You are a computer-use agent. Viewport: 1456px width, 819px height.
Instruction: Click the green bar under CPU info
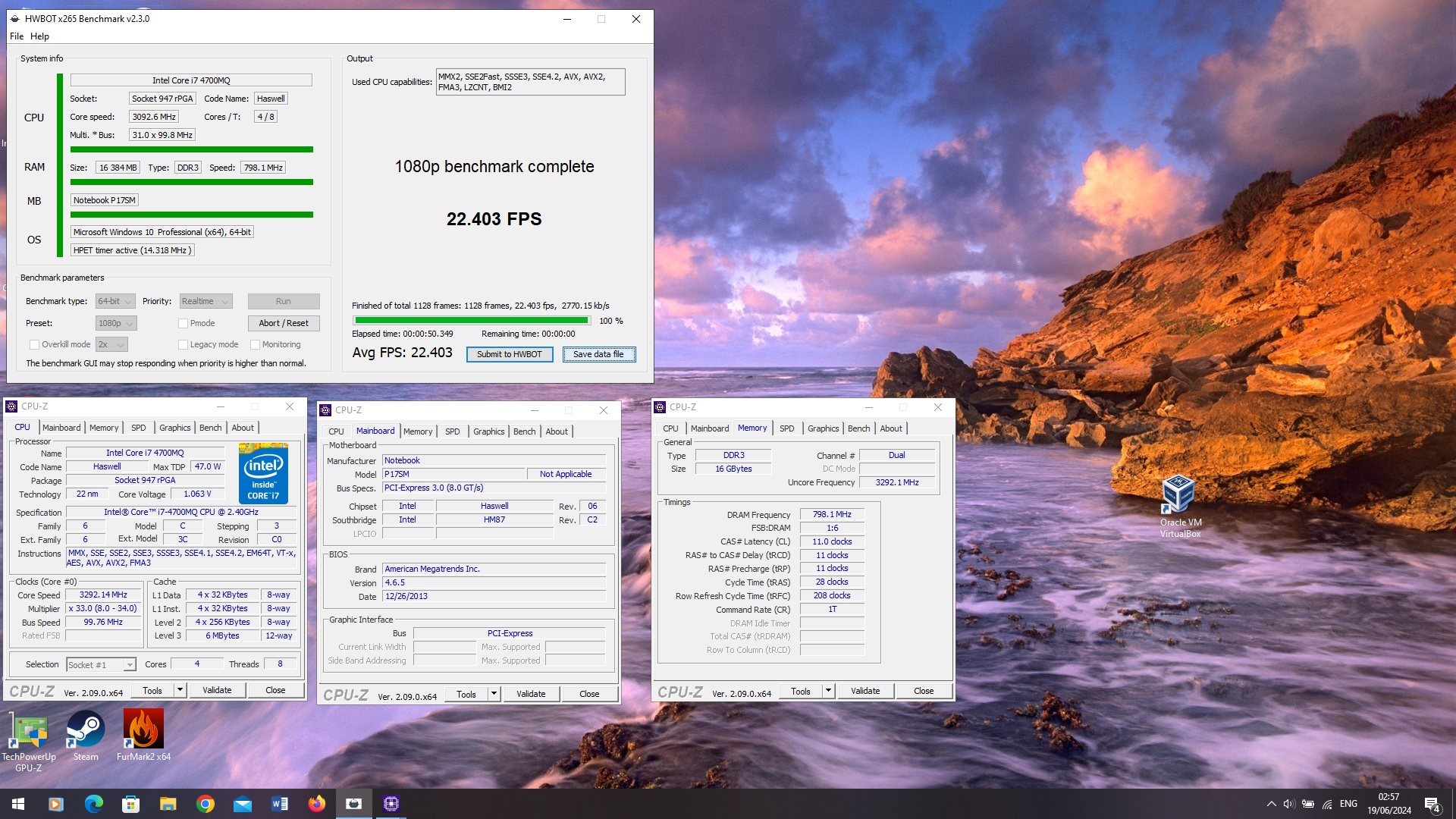click(x=191, y=149)
